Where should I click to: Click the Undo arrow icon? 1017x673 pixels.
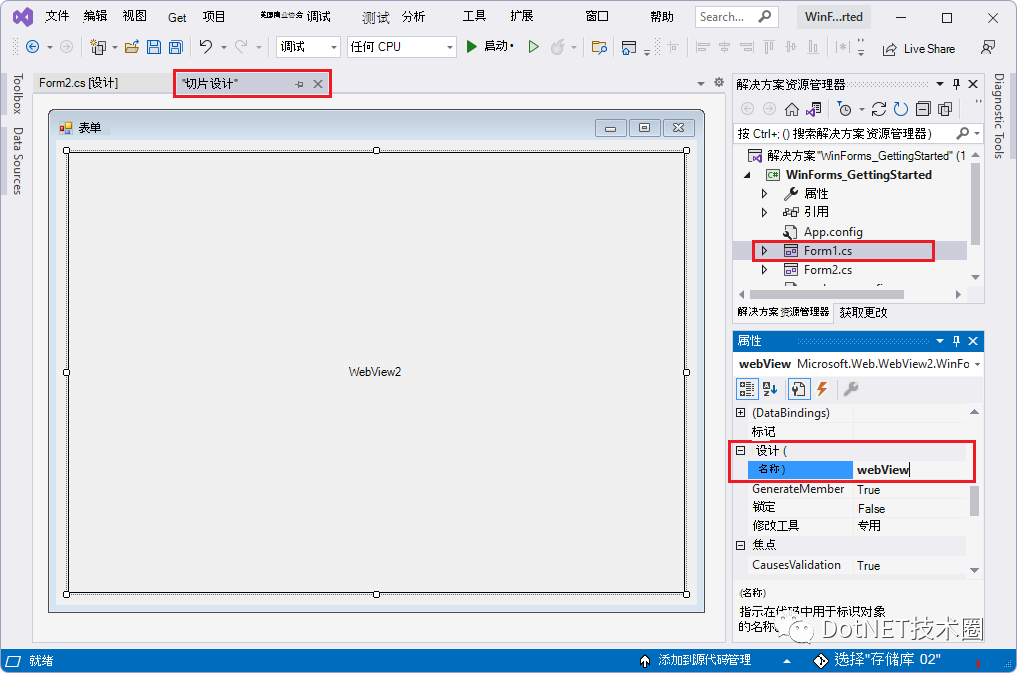click(206, 47)
